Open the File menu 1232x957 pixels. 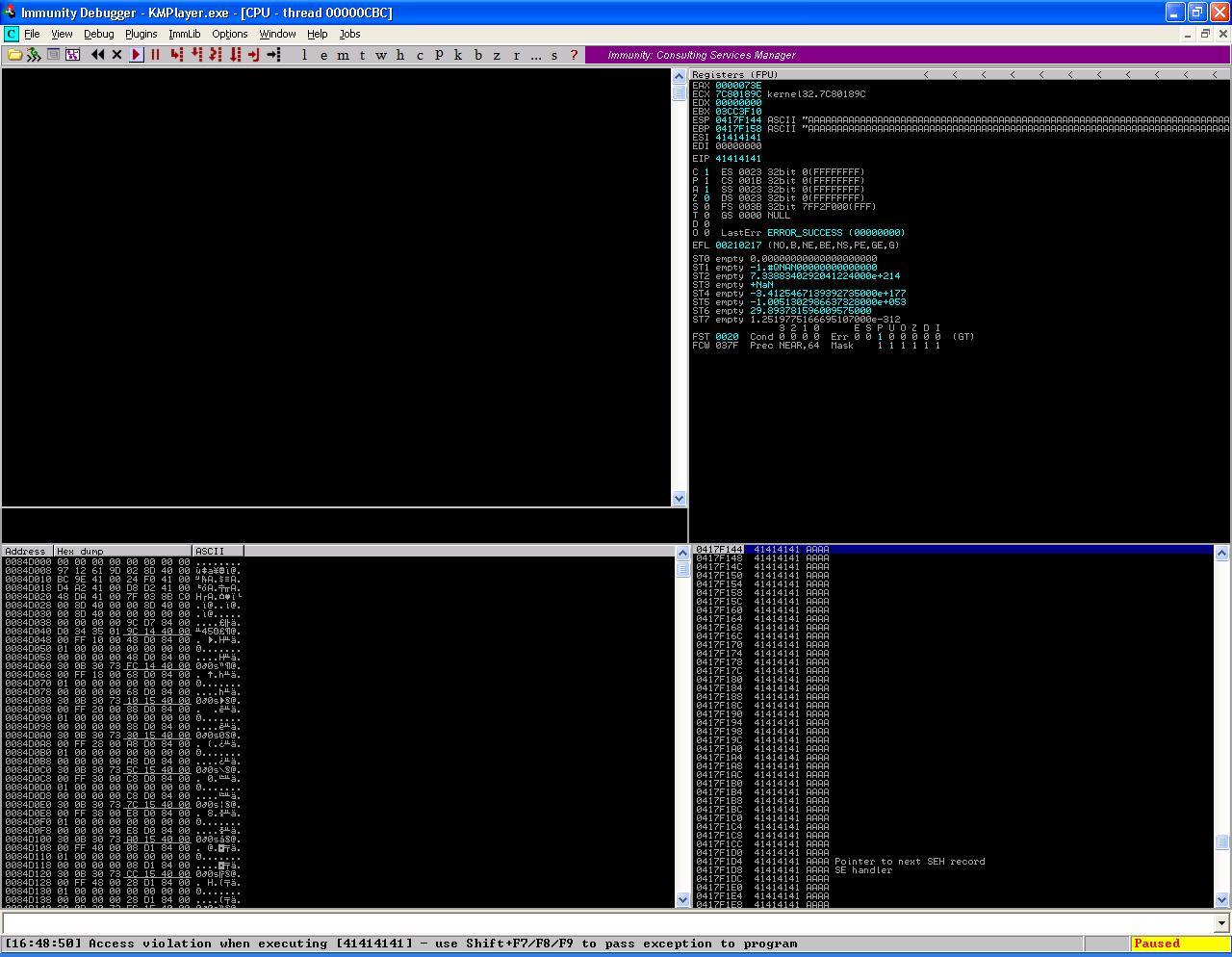pyautogui.click(x=32, y=34)
